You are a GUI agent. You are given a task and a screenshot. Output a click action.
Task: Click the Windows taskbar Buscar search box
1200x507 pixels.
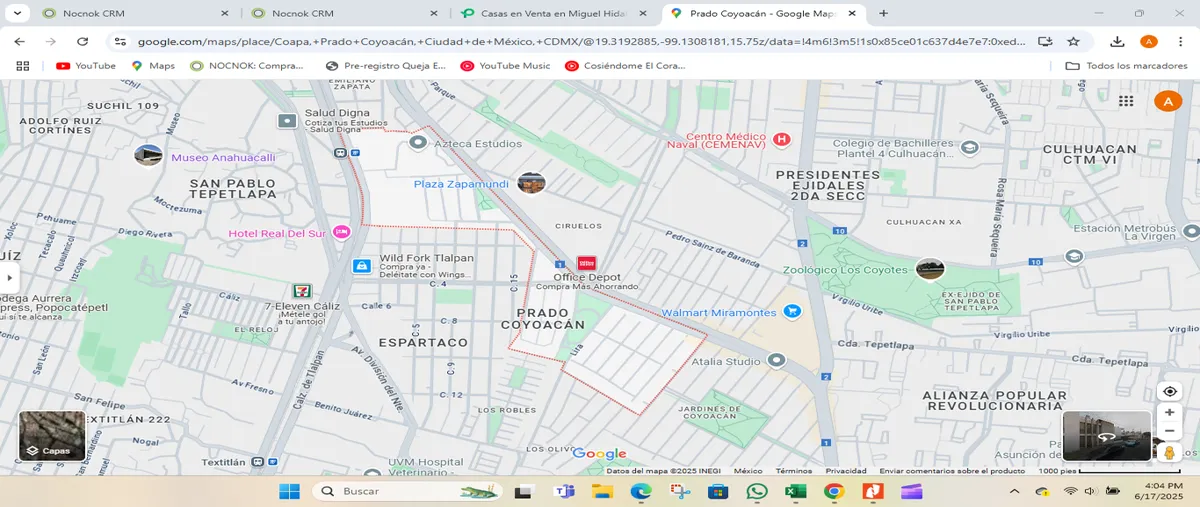click(407, 491)
